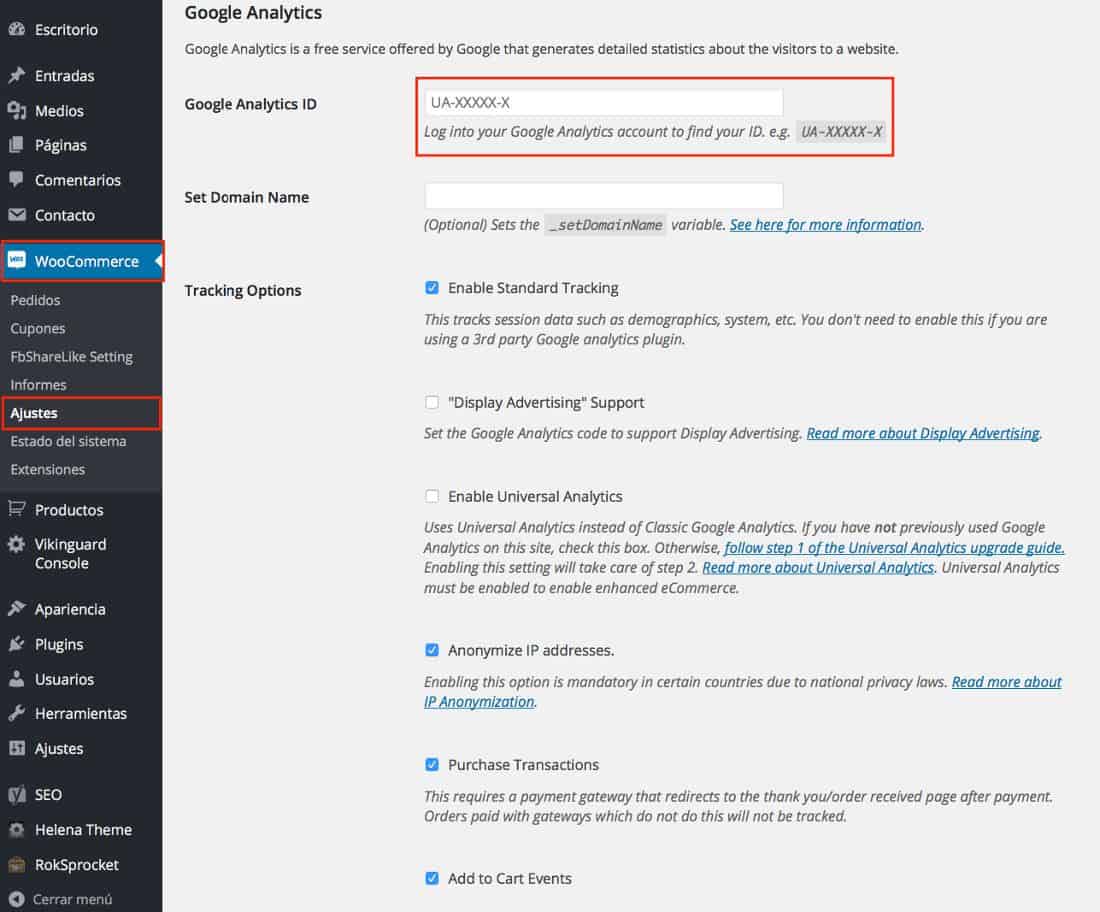Click the RokSprocket briefcase icon
Screen dimensions: 1100x912
point(17,864)
